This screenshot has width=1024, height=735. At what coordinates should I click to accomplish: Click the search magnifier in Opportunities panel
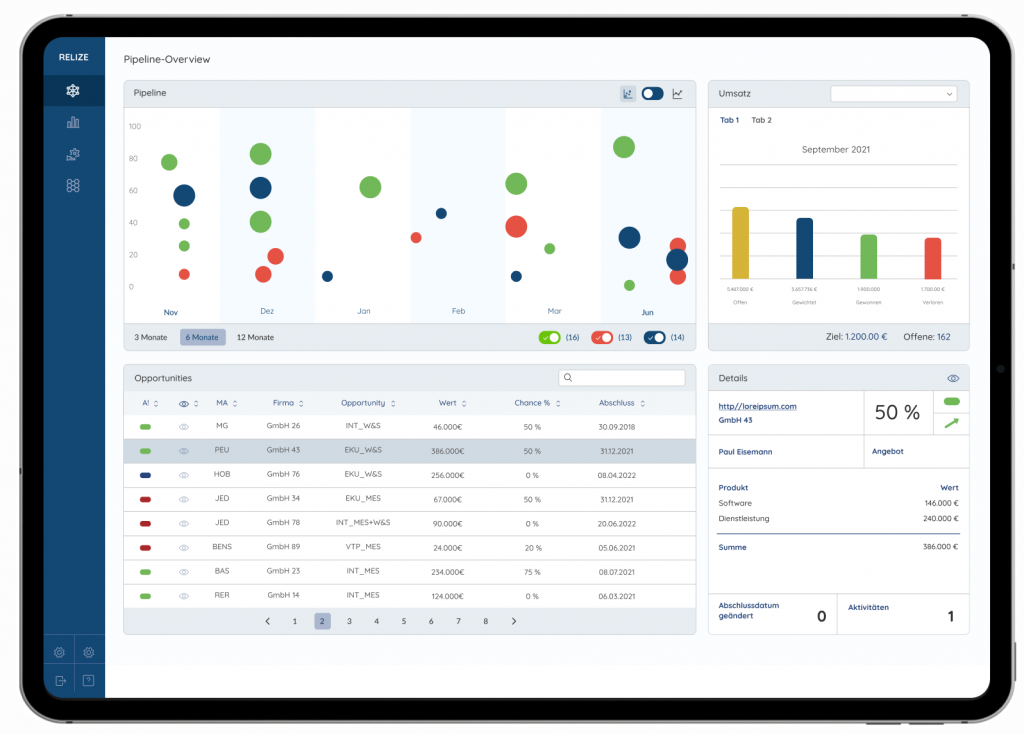(x=570, y=377)
